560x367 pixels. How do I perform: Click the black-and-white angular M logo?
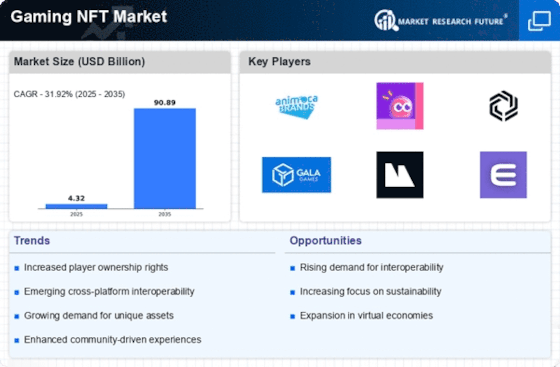(x=400, y=175)
